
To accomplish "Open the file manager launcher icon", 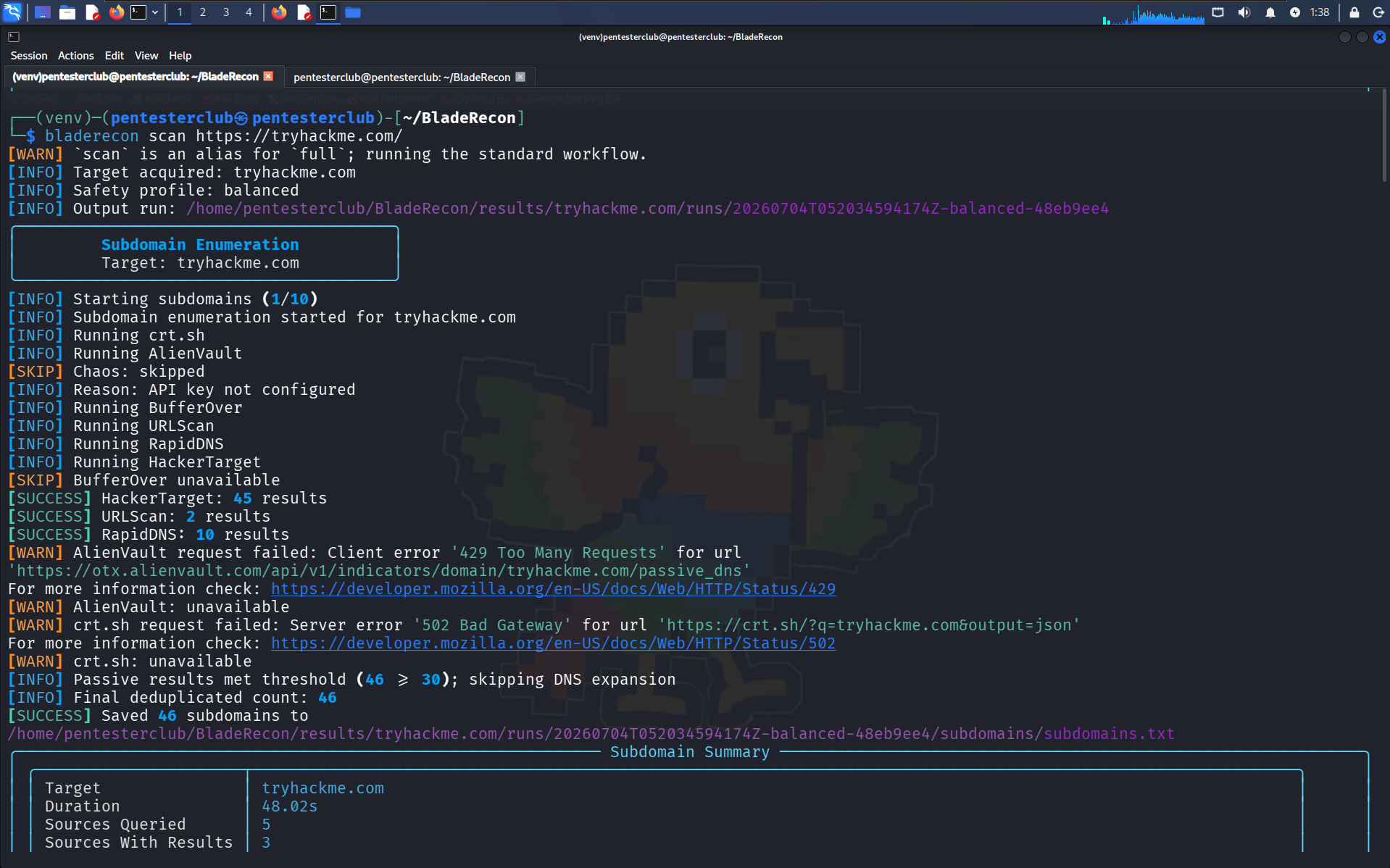I will (67, 12).
